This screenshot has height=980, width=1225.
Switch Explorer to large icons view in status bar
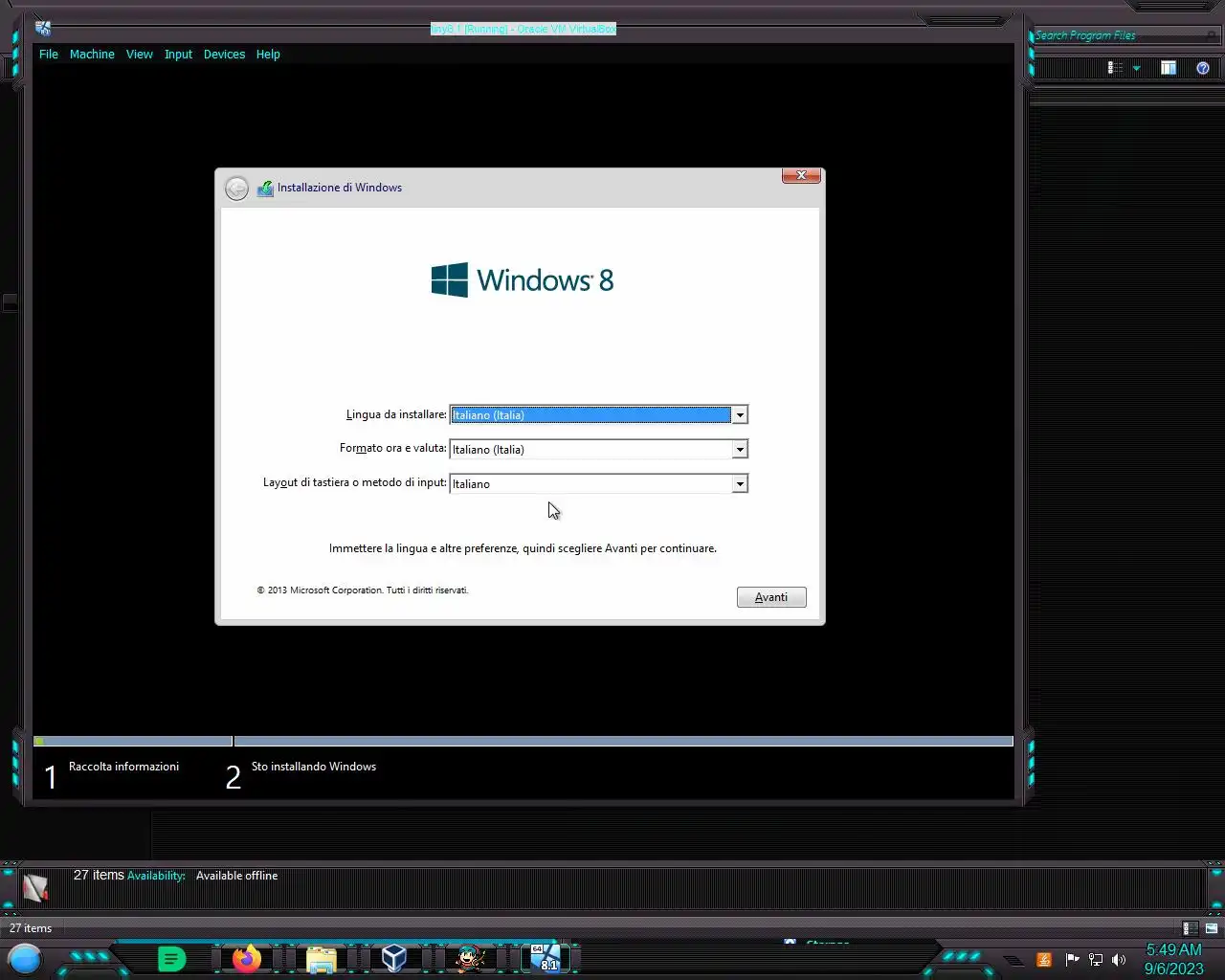point(1211,928)
